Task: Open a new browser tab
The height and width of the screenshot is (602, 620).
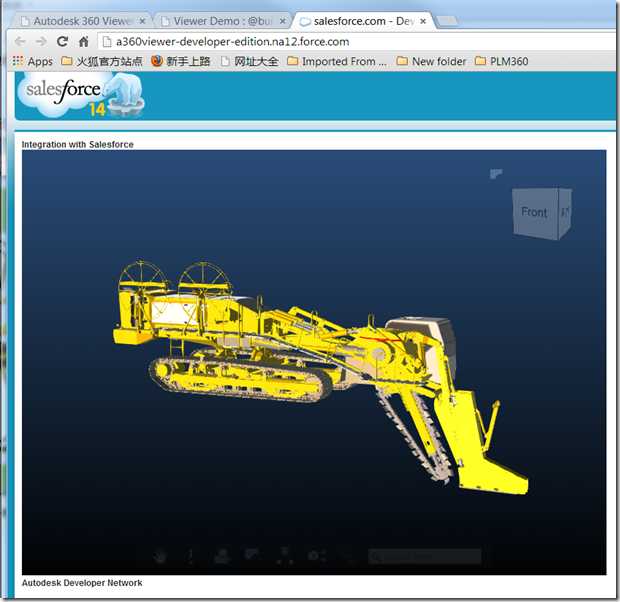Action: (447, 21)
